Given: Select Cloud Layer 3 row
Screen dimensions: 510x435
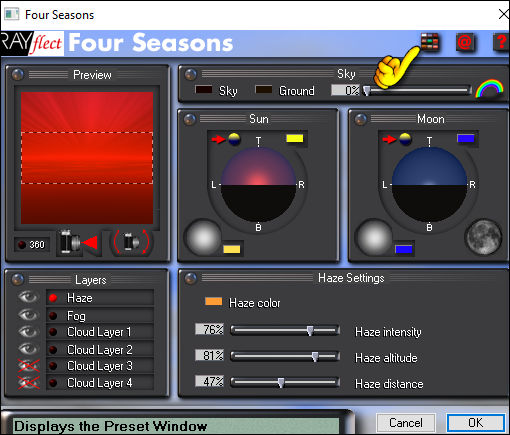Looking at the screenshot, I should 100,366.
